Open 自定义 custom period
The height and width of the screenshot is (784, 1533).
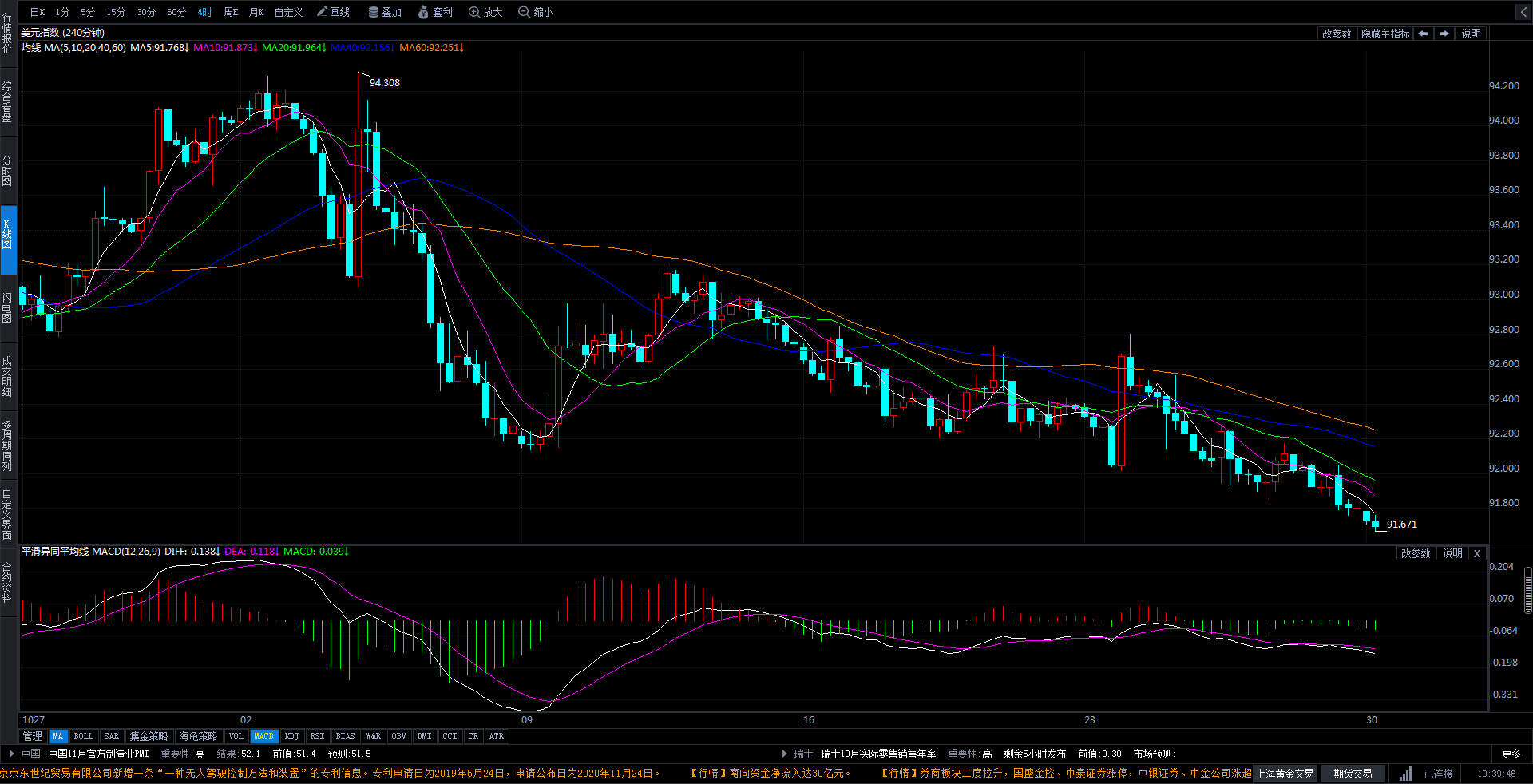click(288, 12)
